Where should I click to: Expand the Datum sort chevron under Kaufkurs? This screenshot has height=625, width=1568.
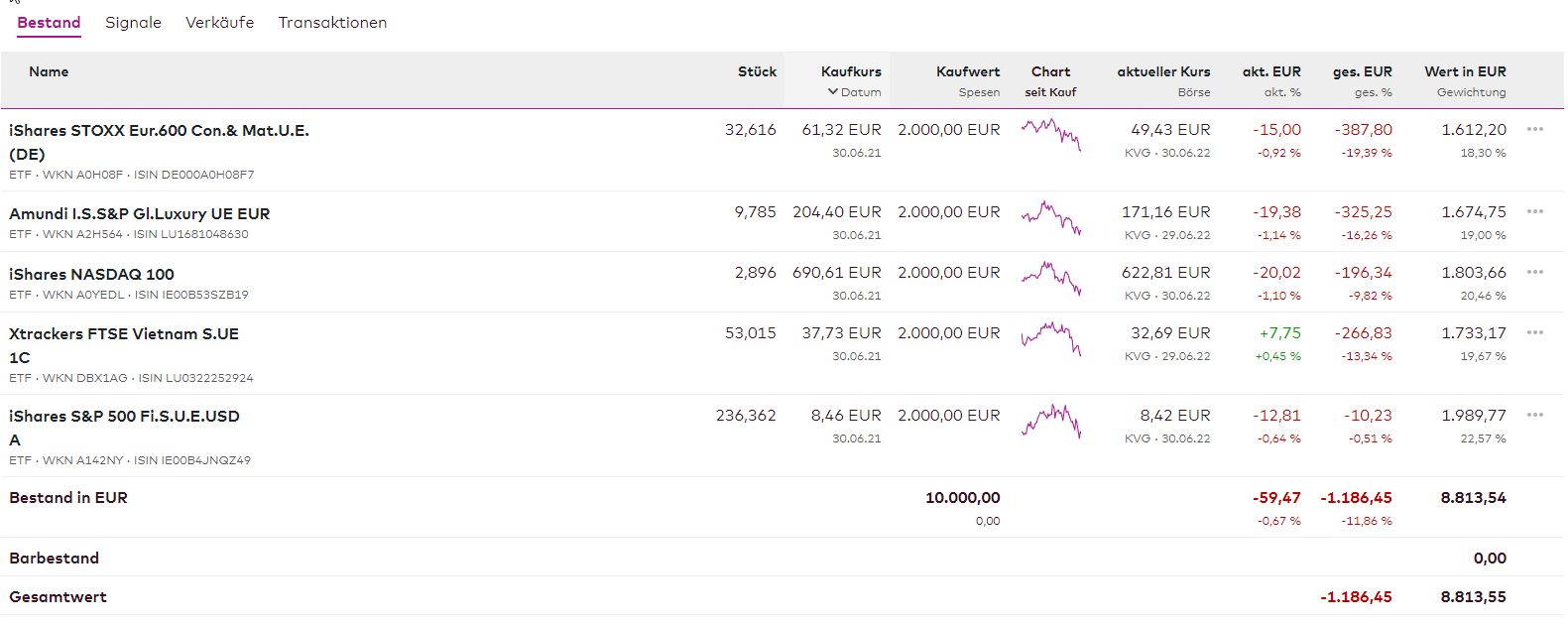point(833,92)
